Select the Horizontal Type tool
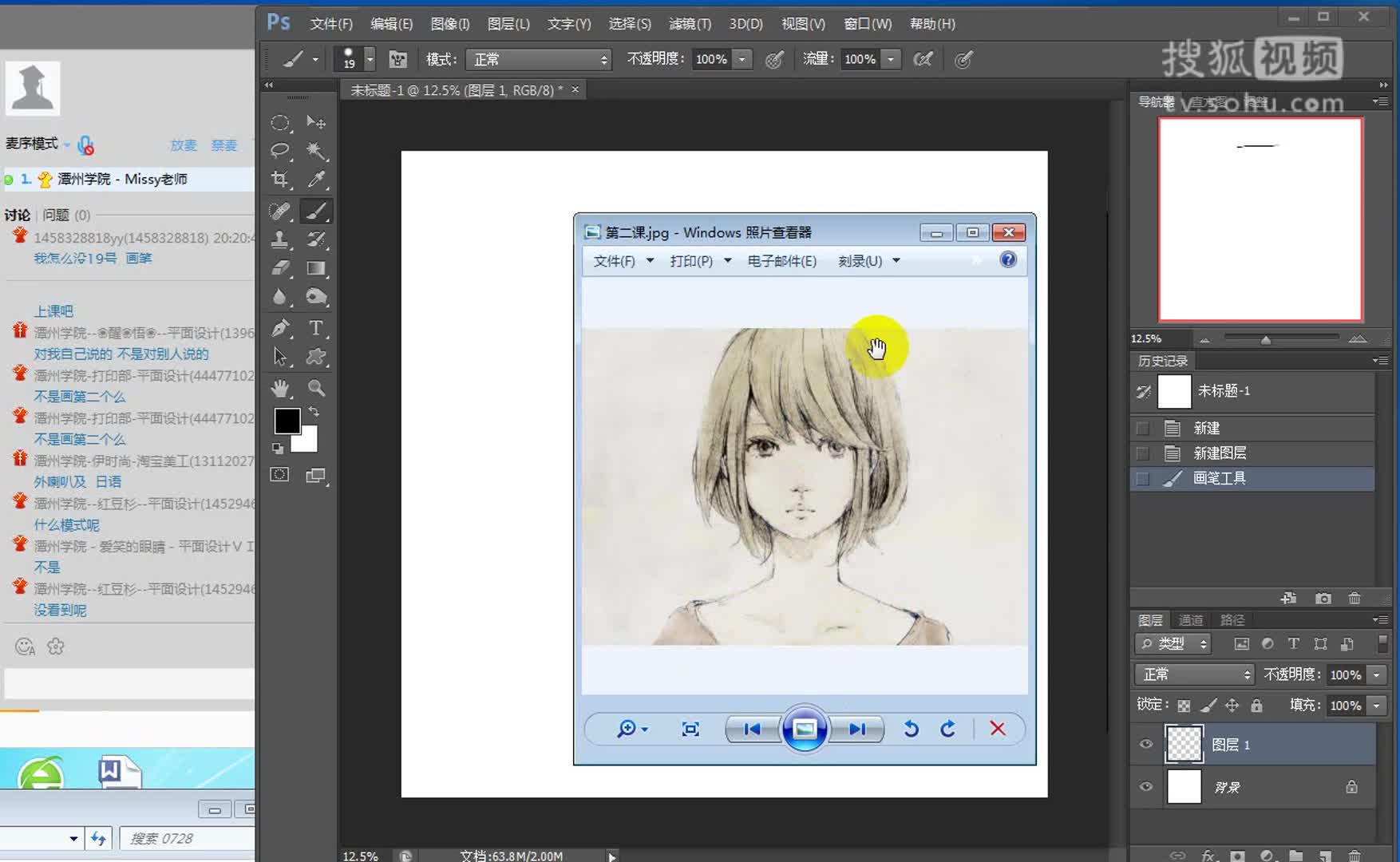1400x862 pixels. coord(316,328)
